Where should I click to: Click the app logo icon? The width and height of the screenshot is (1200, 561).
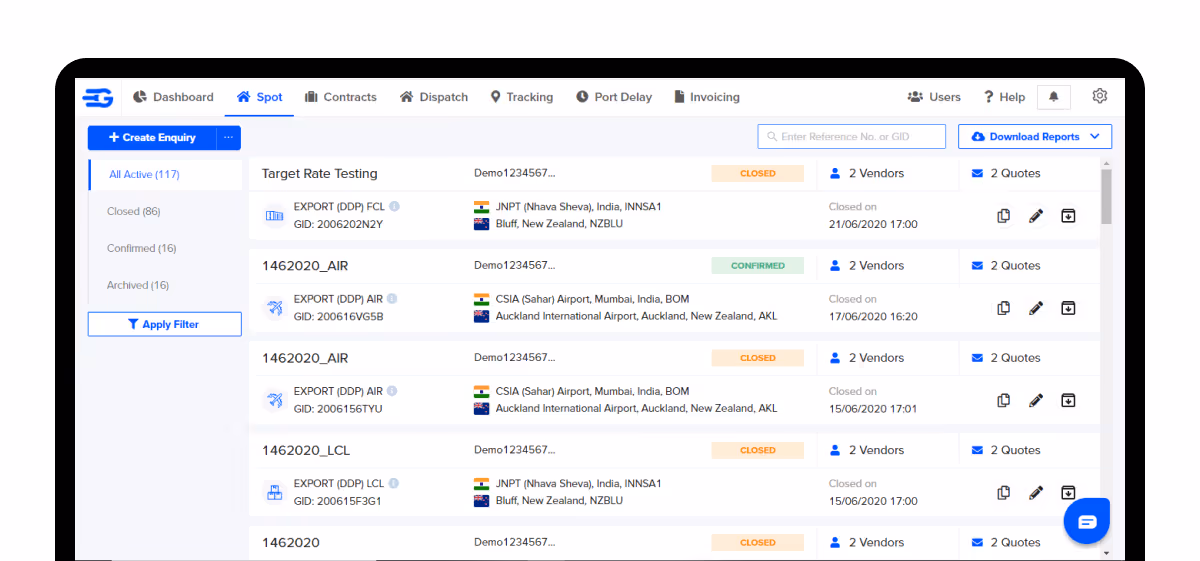(x=98, y=97)
